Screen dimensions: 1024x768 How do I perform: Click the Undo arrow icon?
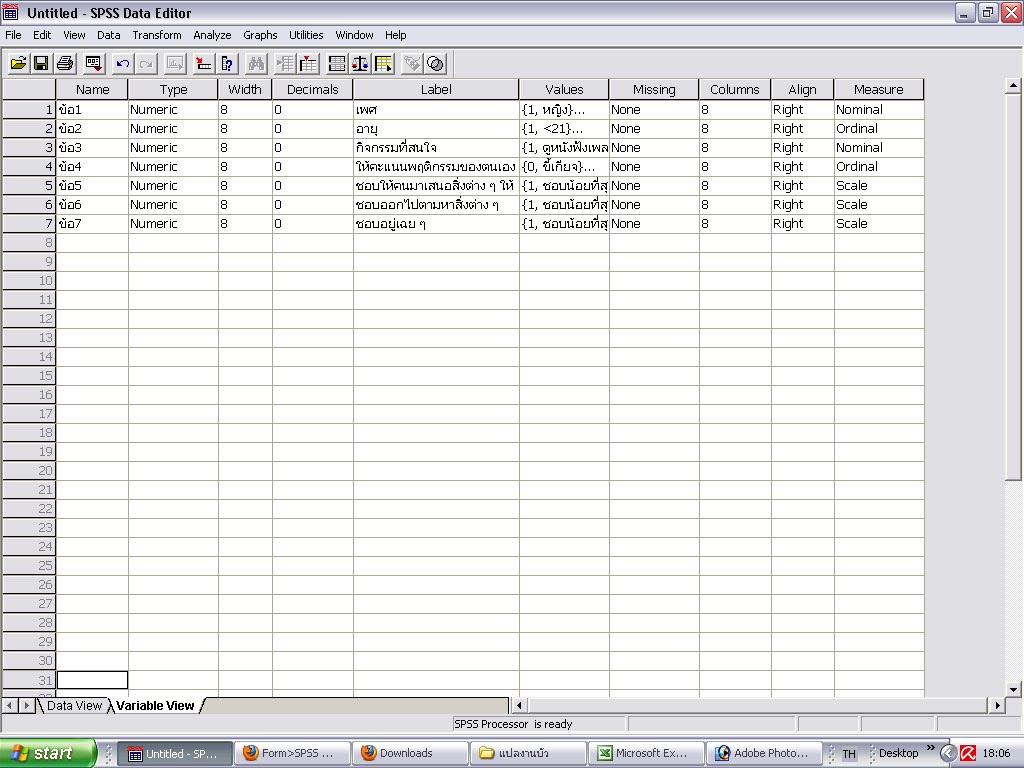click(122, 63)
